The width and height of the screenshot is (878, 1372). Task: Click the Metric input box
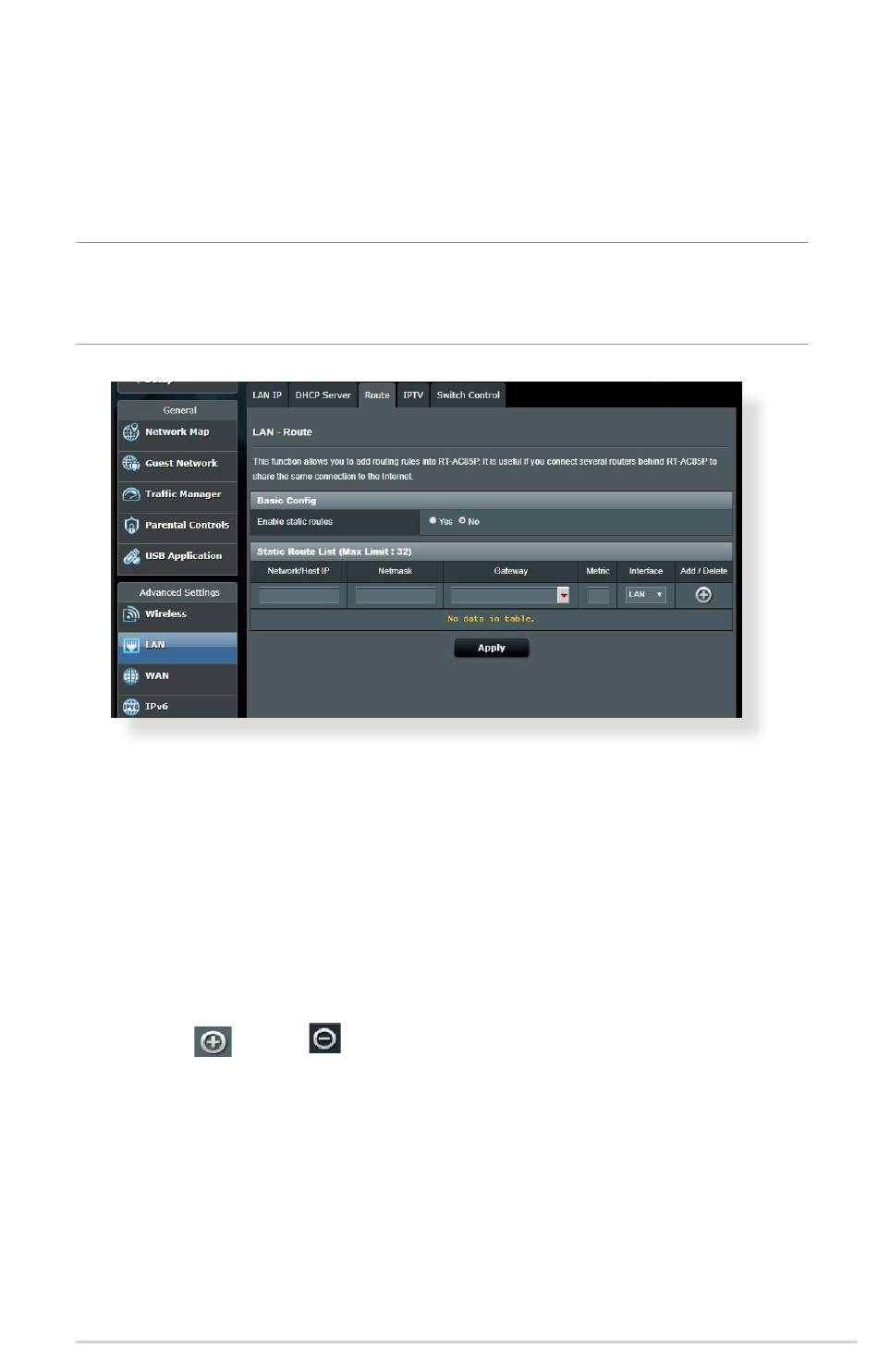pyautogui.click(x=598, y=596)
